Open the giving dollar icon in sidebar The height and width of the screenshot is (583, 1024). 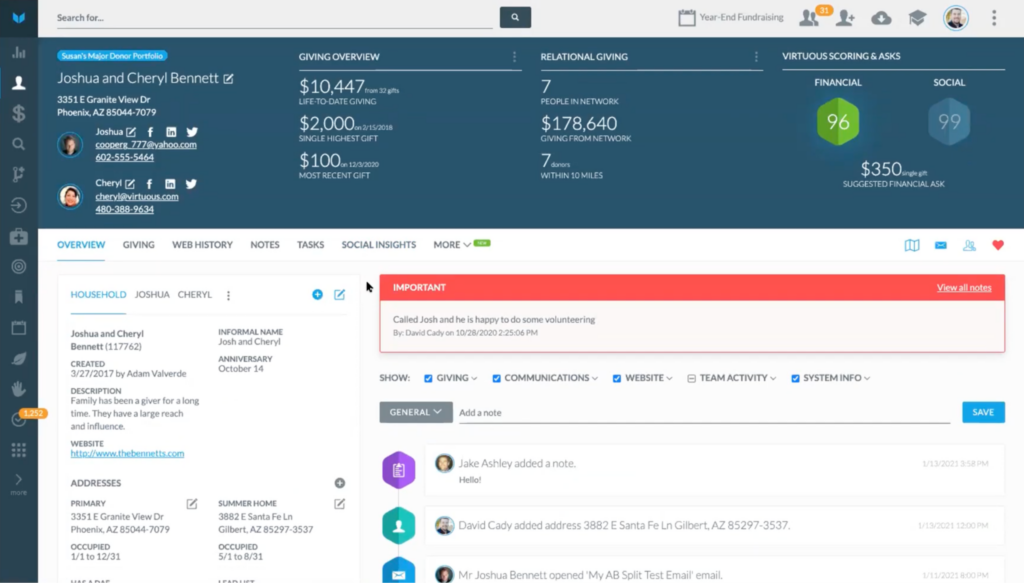coord(19,113)
